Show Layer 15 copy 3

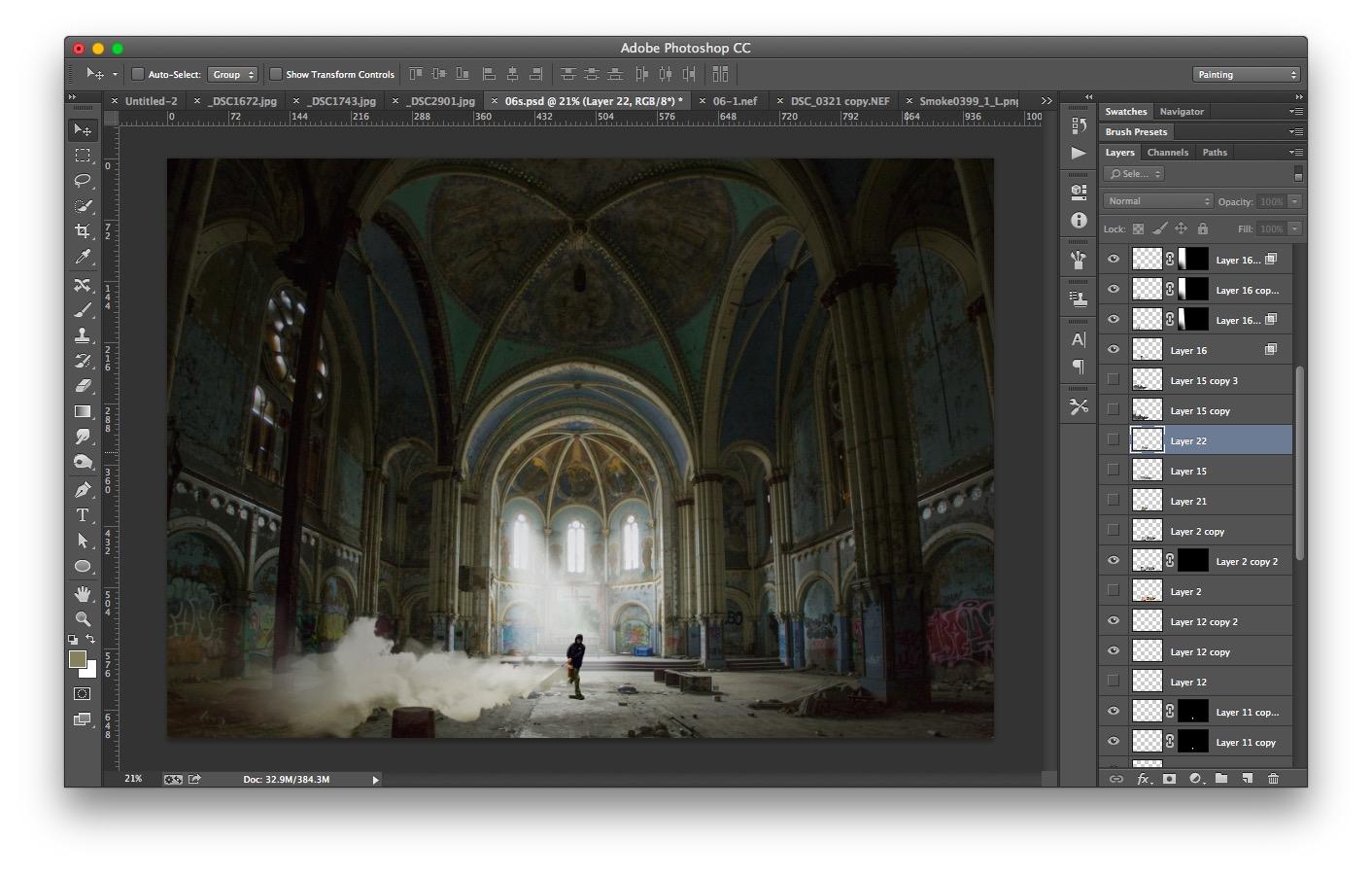(1114, 380)
